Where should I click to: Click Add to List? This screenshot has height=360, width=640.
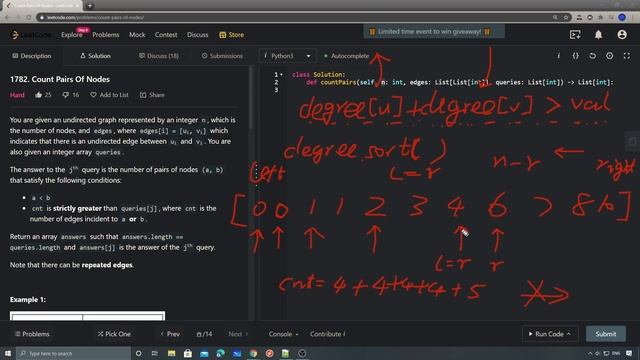coord(109,95)
